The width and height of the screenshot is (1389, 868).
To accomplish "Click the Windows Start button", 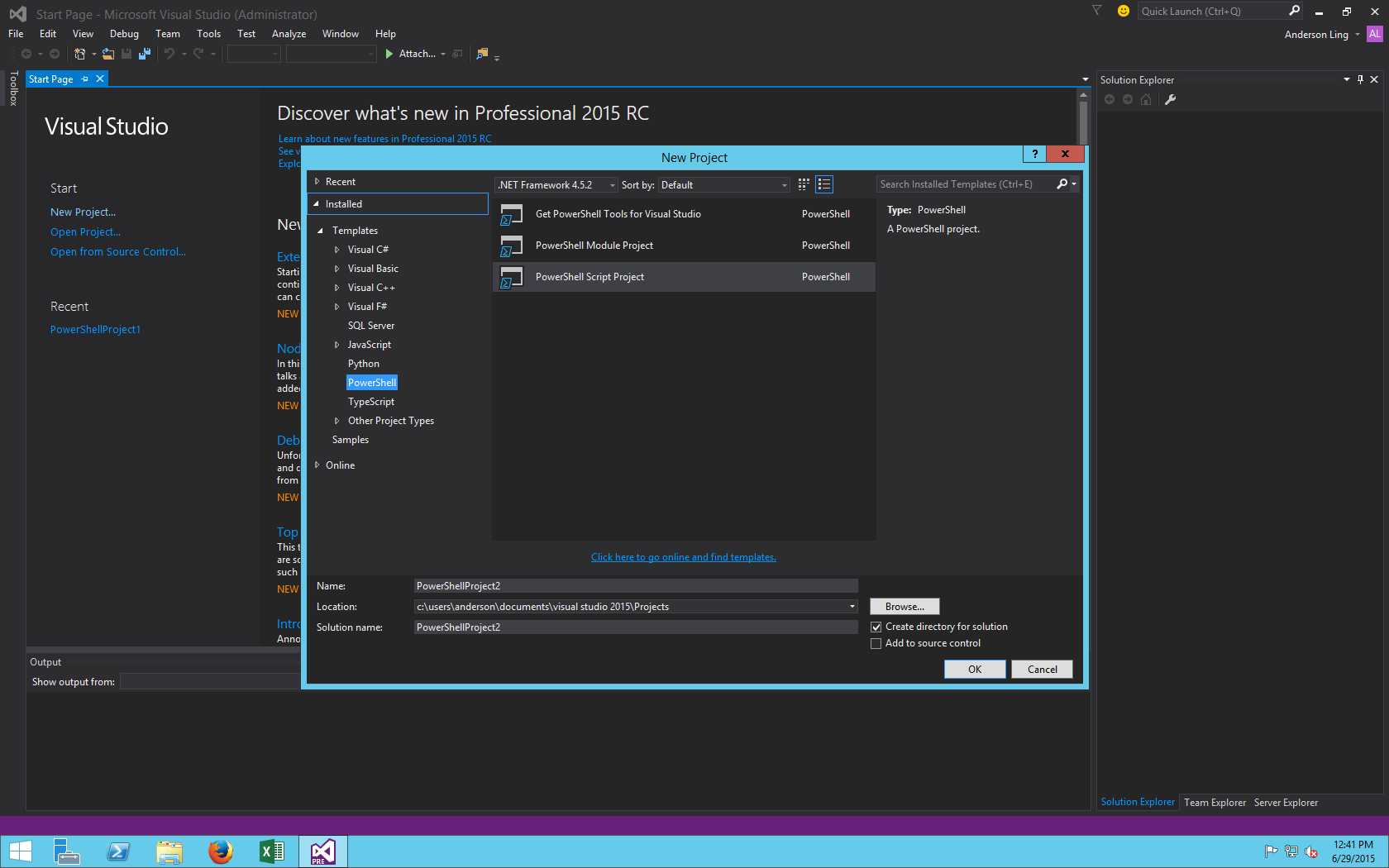I will click(x=20, y=851).
